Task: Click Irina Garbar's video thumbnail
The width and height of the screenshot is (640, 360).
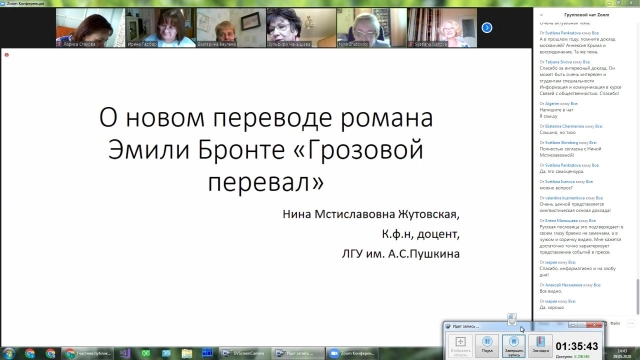Action: [161, 28]
